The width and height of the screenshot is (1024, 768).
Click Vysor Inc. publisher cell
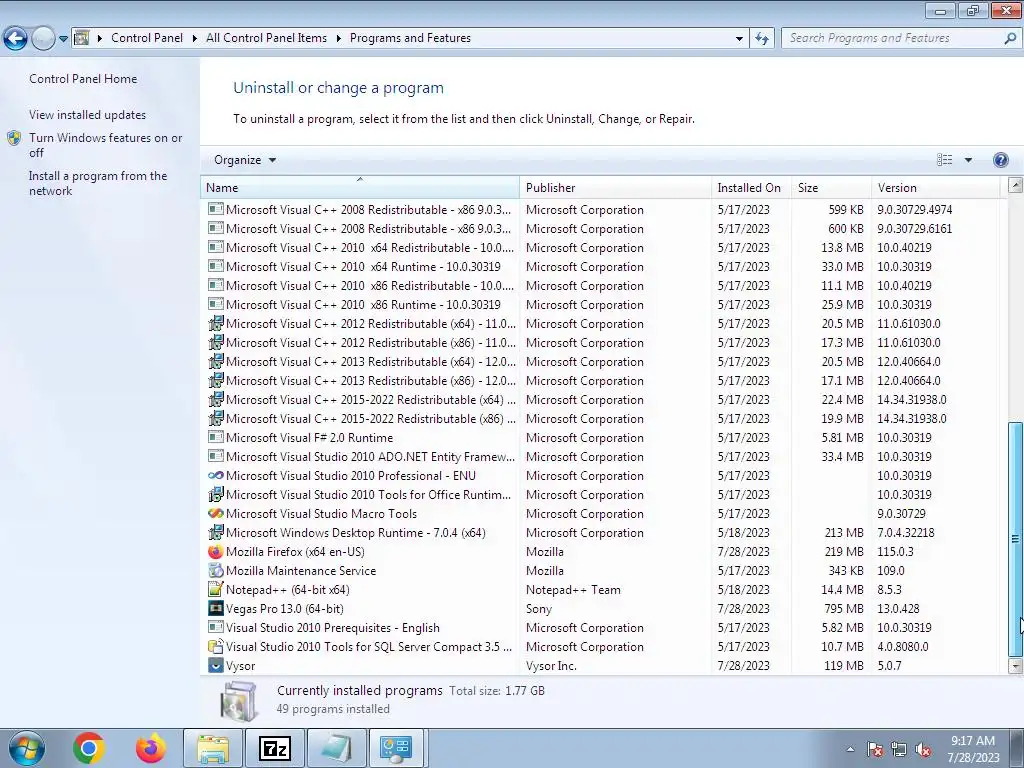tap(551, 666)
